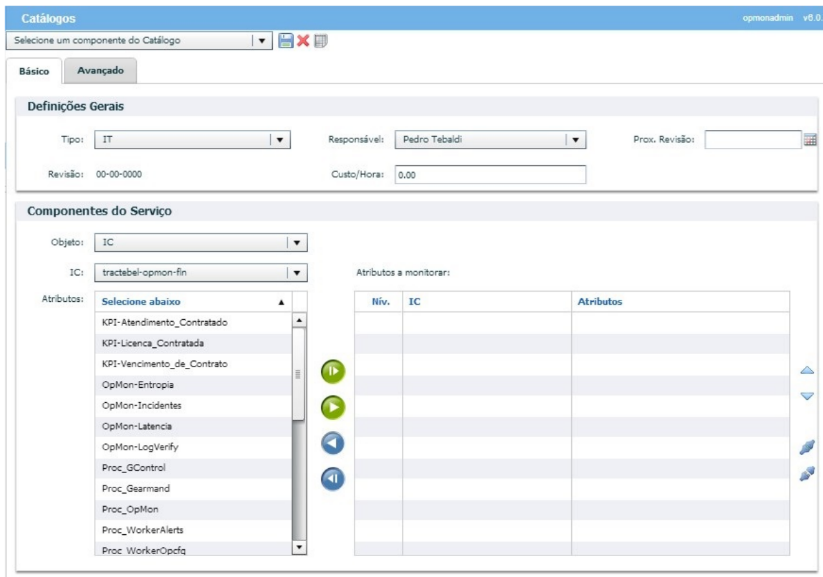Select KPI-Licenca_Contratada attribute item

(x=152, y=344)
